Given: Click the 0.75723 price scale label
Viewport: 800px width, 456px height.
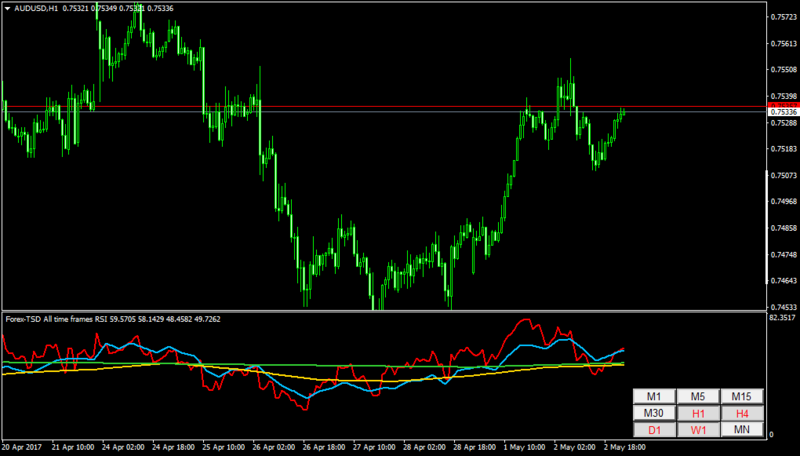Looking at the screenshot, I should (x=784, y=17).
